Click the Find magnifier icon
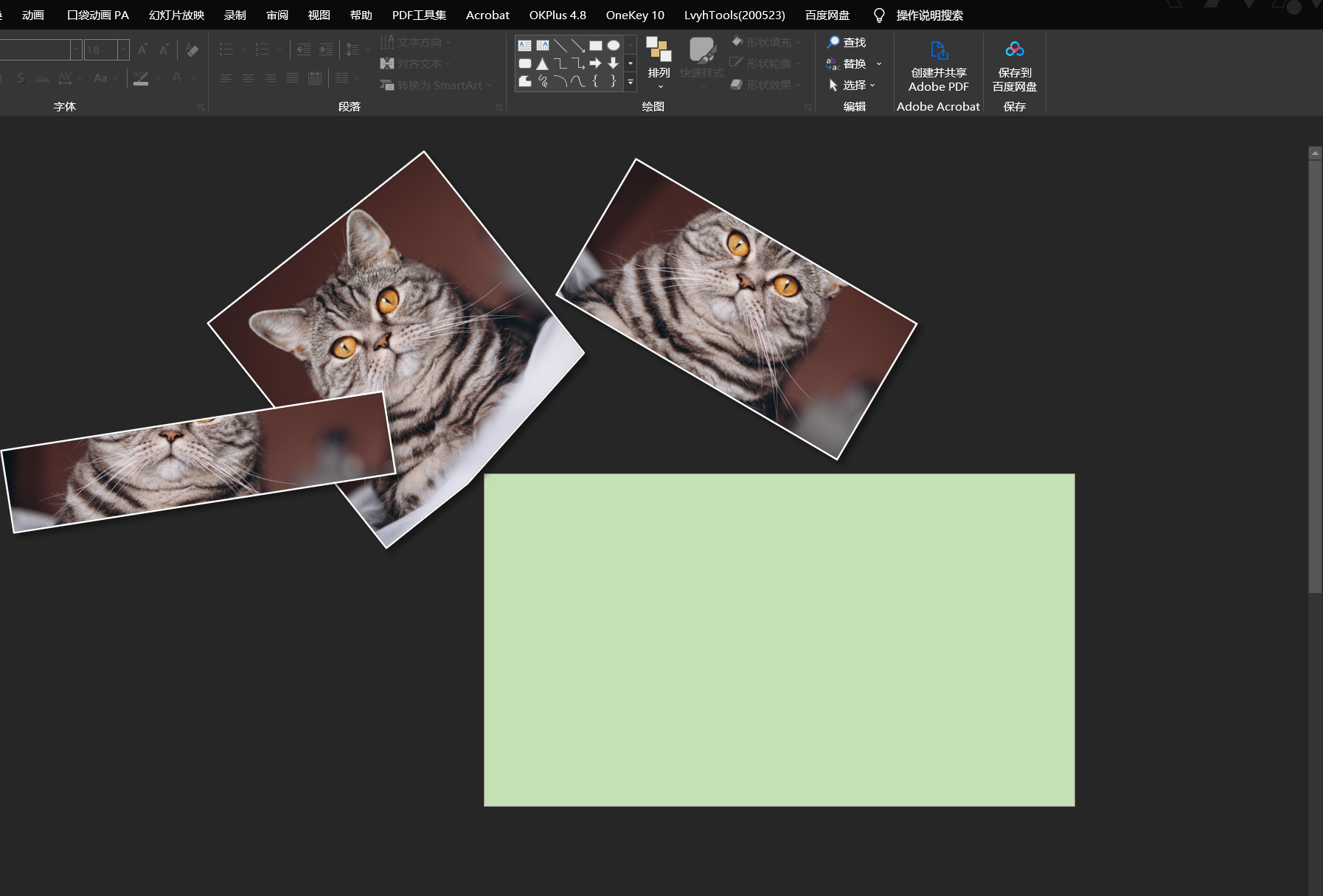1323x896 pixels. [x=833, y=42]
